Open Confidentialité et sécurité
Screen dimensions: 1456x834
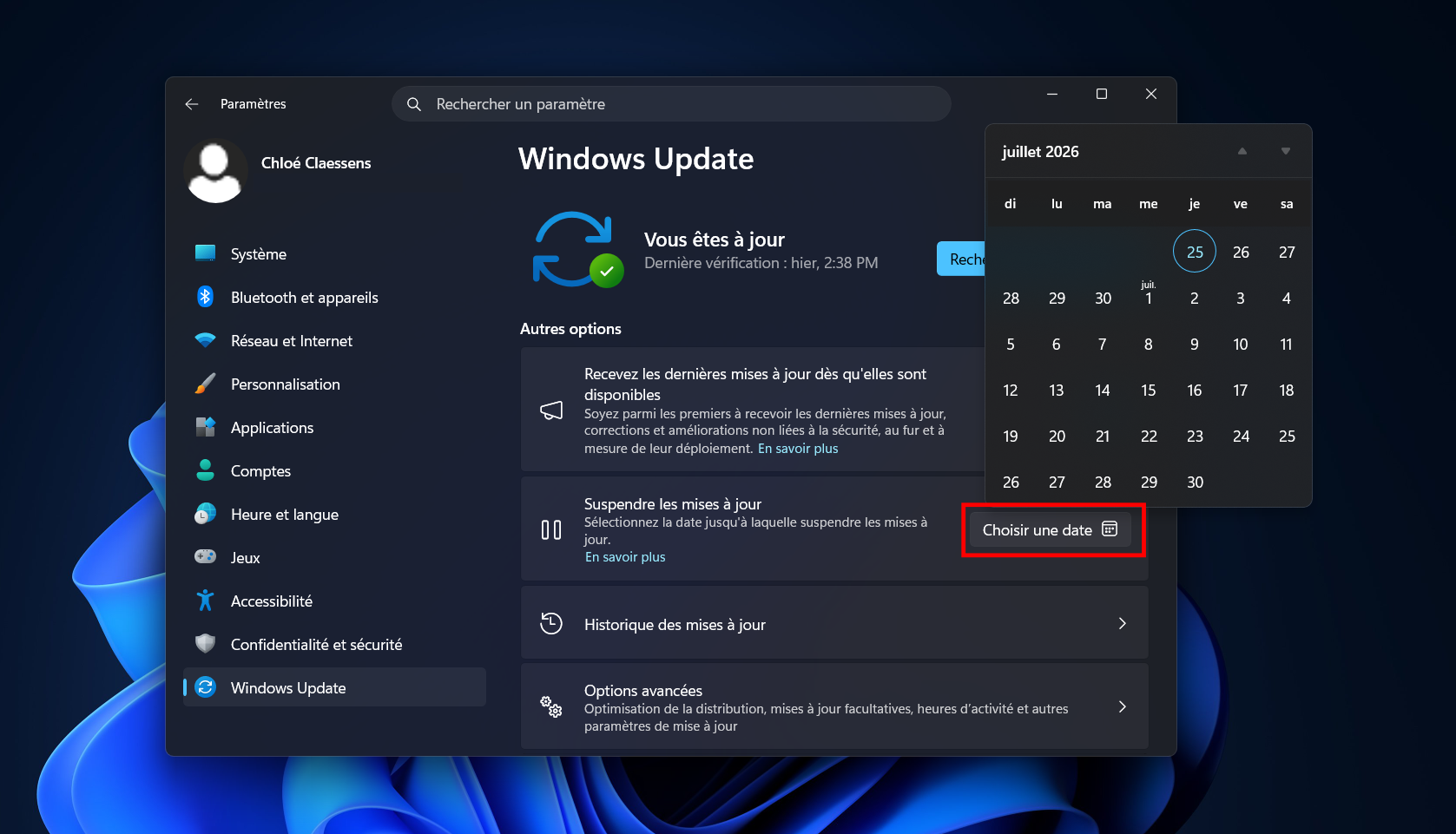click(334, 644)
